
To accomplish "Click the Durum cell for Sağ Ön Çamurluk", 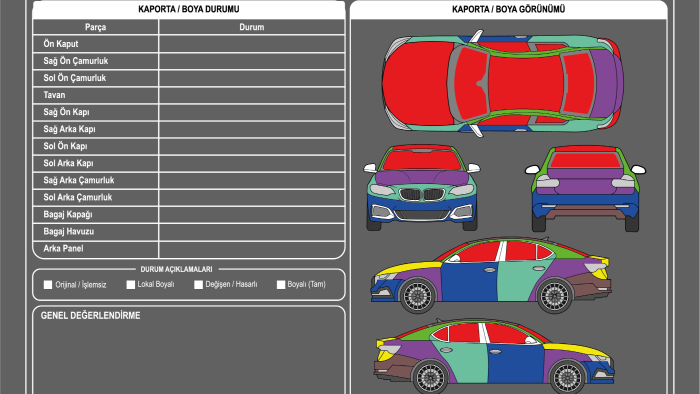I will (252, 61).
